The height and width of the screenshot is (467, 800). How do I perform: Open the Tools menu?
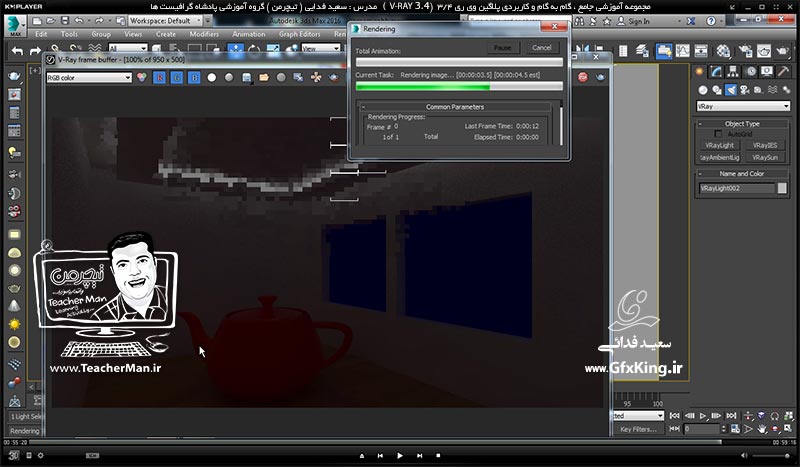69,34
